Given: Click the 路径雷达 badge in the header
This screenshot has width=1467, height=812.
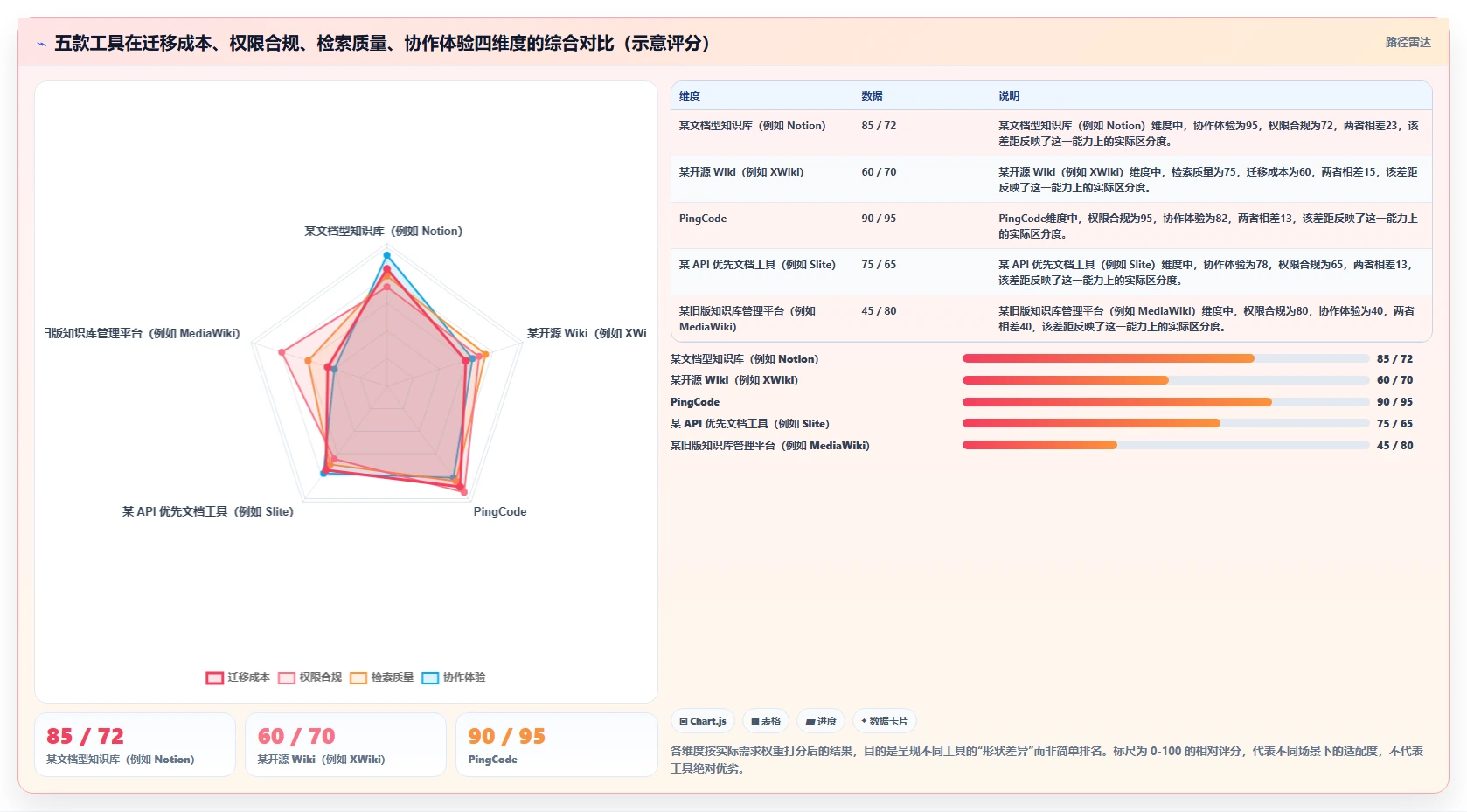Looking at the screenshot, I should coord(1408,42).
